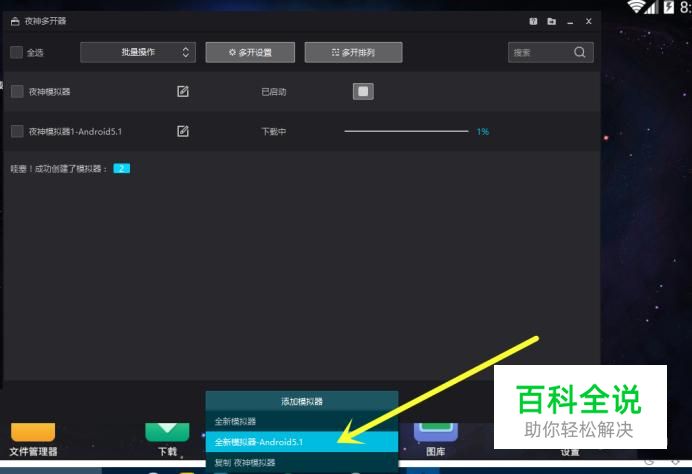Screen dimensions: 692x474
Task: Edit name of 夜神模拟器1-Android5.1 via pencil icon
Action: (x=183, y=131)
